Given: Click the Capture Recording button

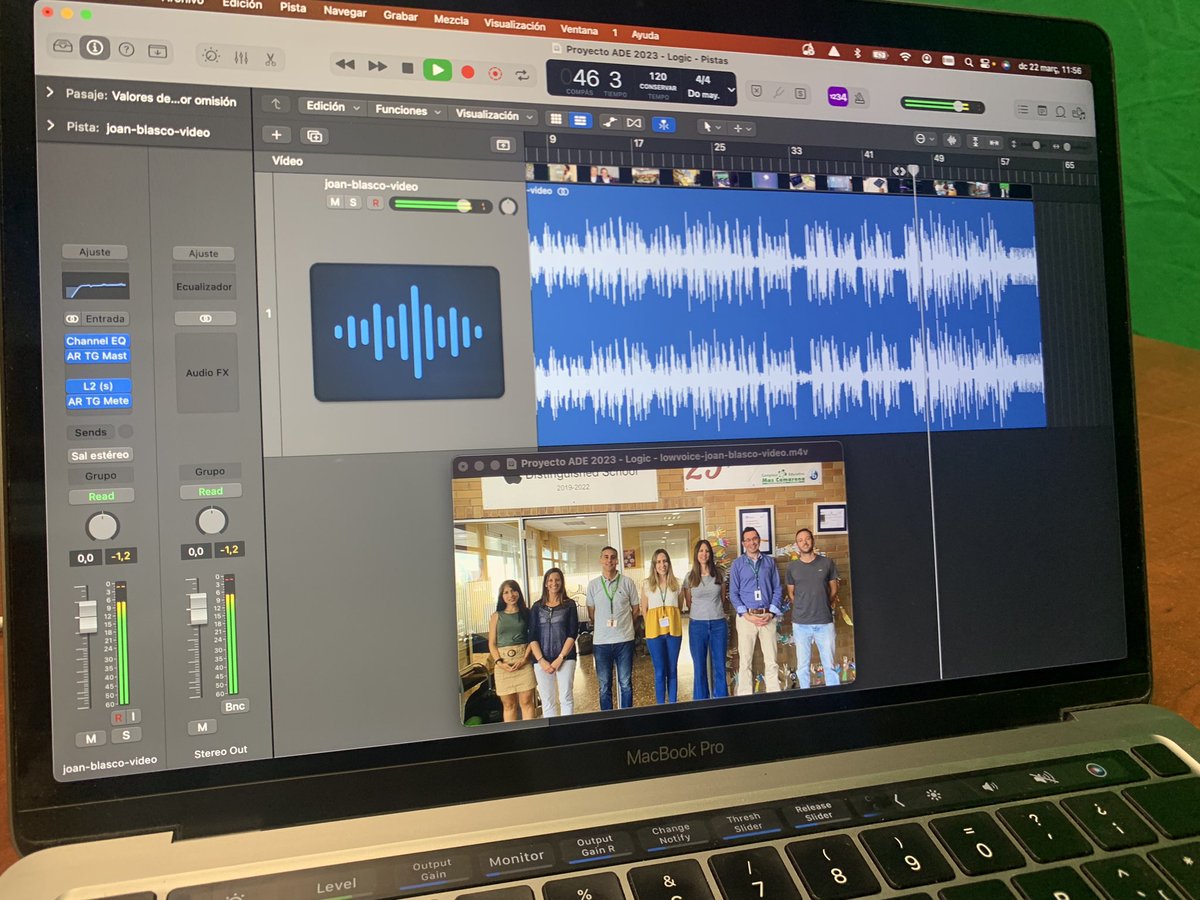Looking at the screenshot, I should tap(495, 73).
